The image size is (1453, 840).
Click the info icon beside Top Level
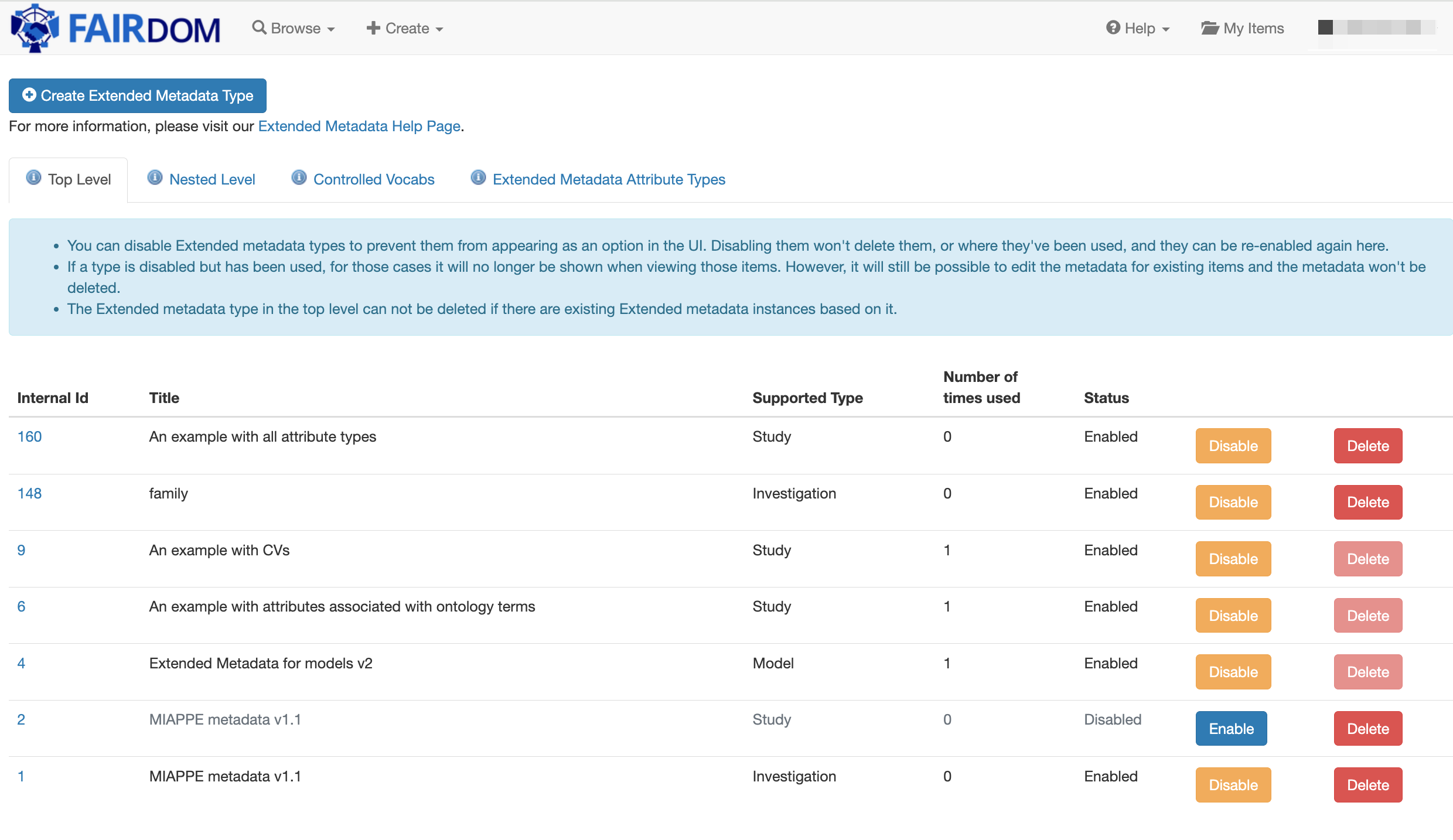click(34, 177)
